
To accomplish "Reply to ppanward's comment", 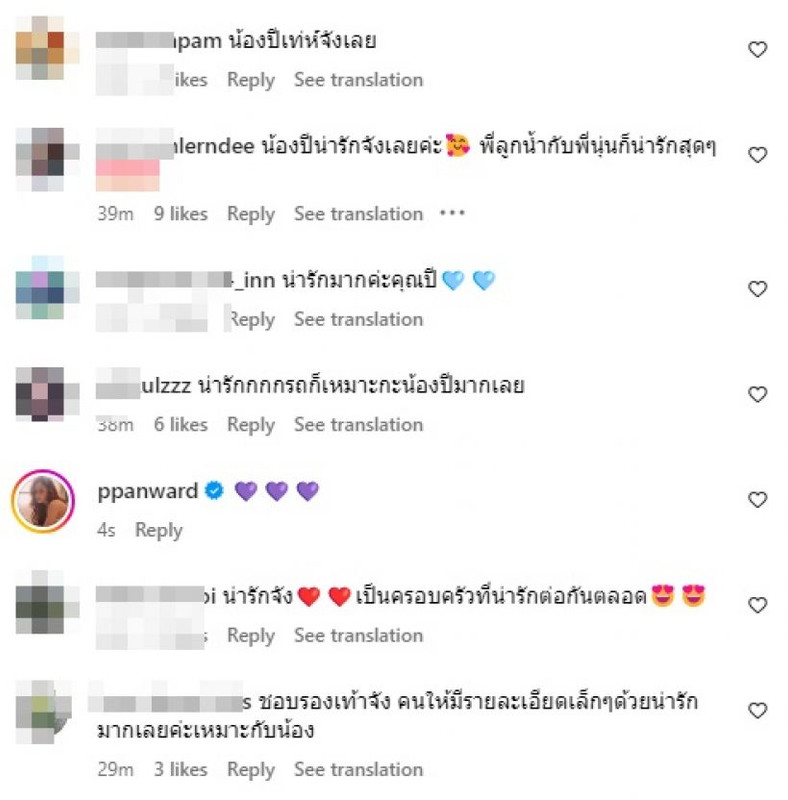I will click(x=158, y=530).
